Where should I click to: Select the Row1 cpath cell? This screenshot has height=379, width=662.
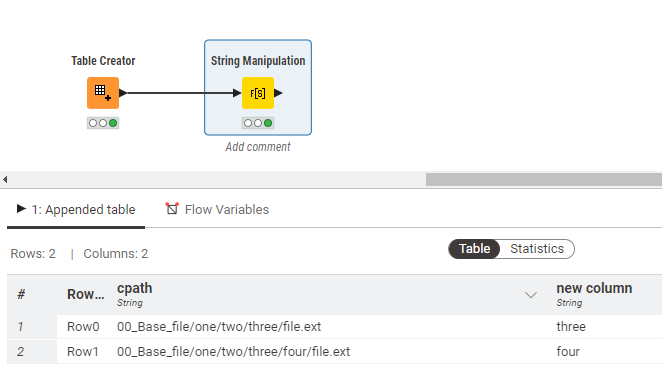(x=233, y=352)
